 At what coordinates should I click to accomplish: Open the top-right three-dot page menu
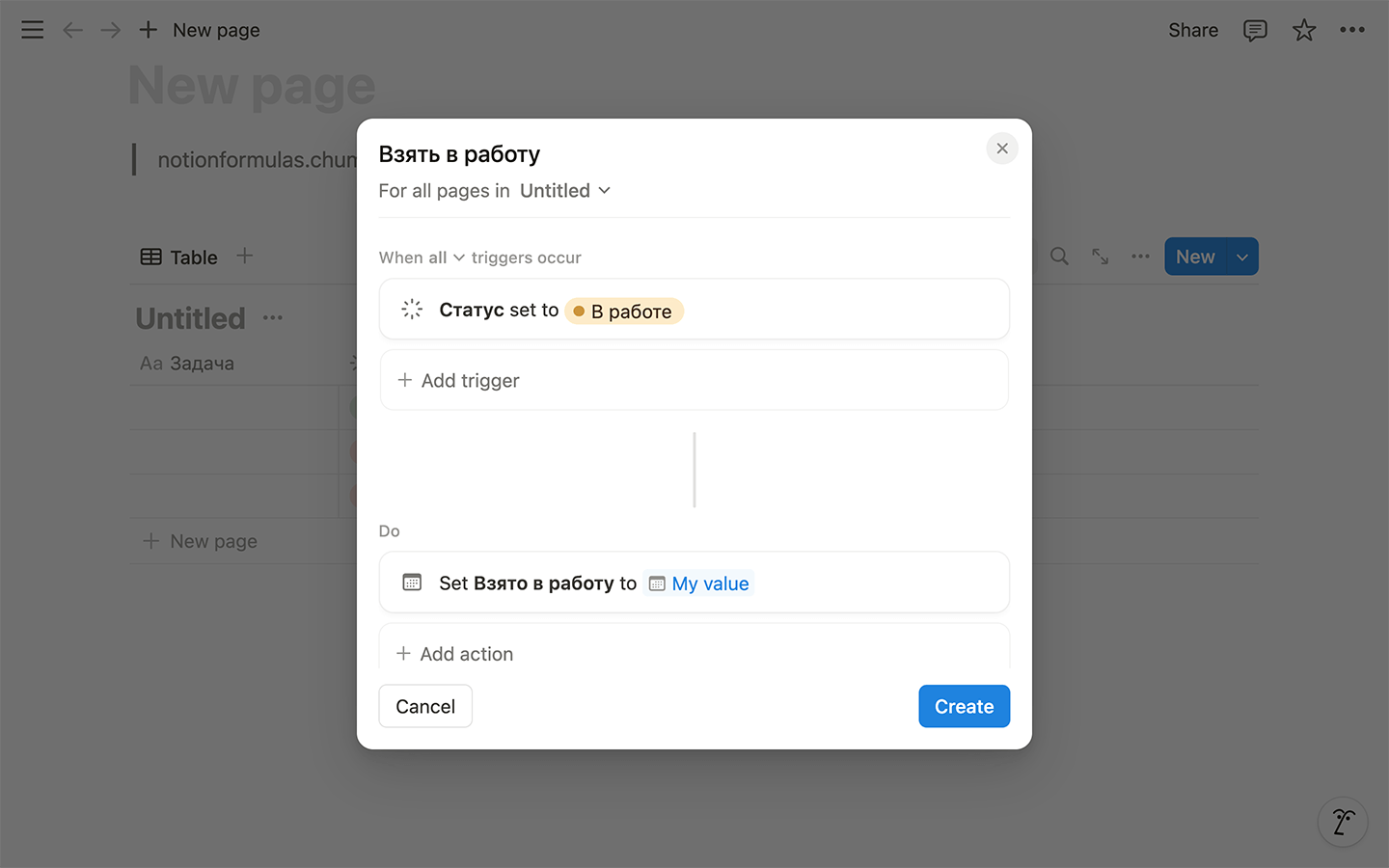coord(1352,30)
